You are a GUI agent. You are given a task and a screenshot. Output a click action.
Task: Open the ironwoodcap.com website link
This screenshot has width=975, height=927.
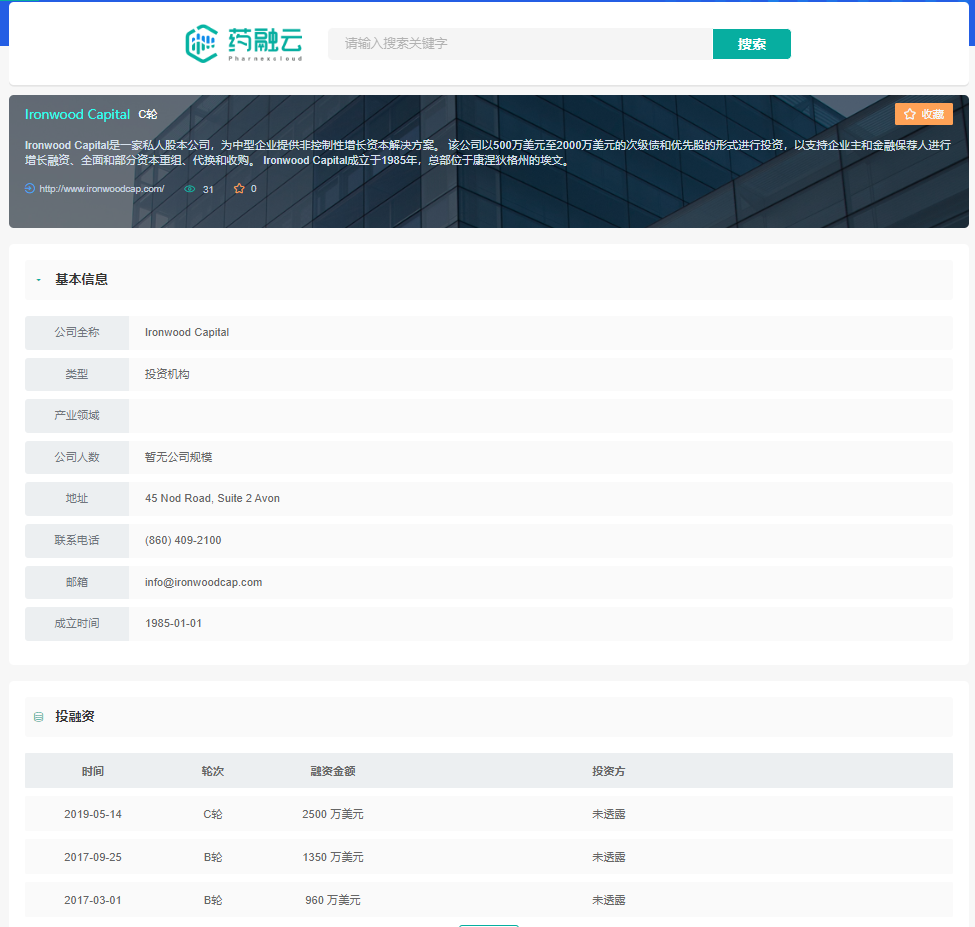coord(101,188)
